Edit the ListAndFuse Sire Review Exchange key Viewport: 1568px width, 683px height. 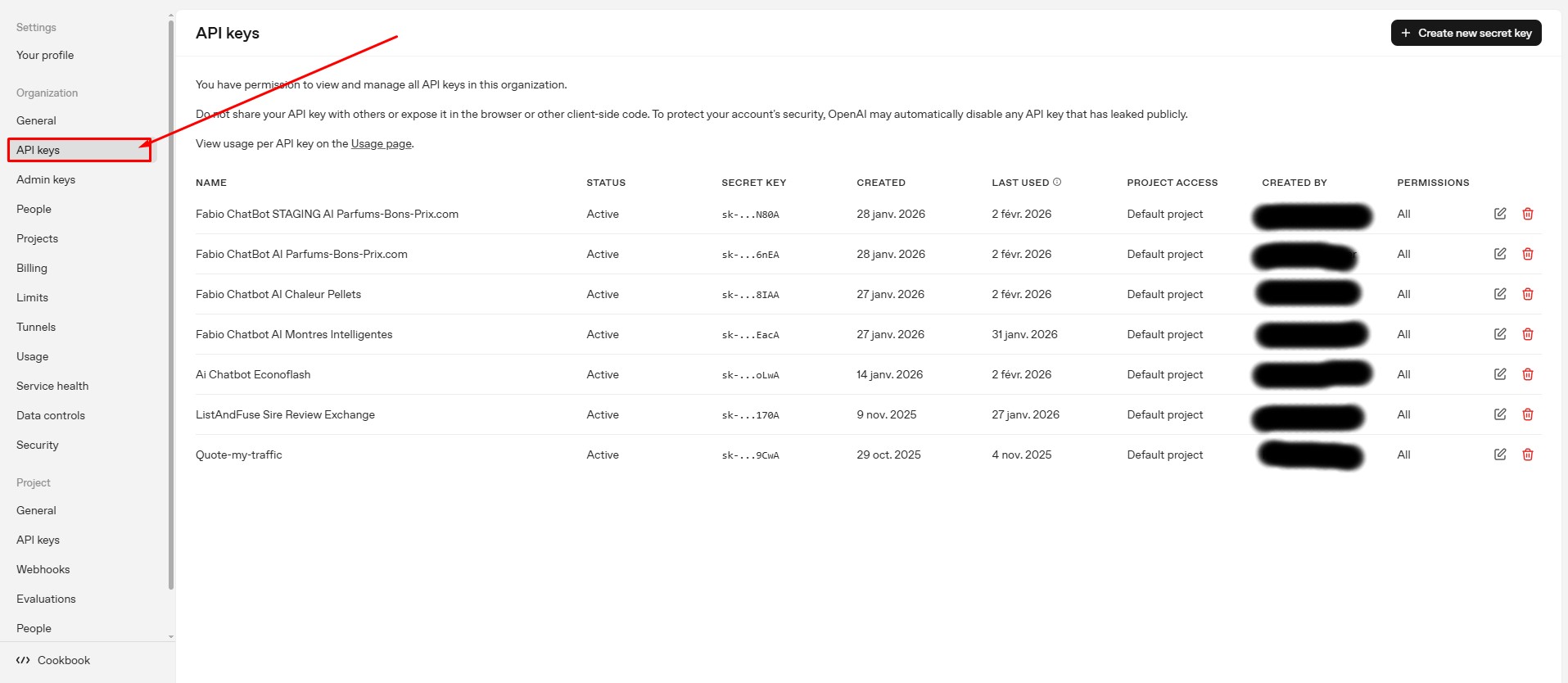pyautogui.click(x=1500, y=414)
